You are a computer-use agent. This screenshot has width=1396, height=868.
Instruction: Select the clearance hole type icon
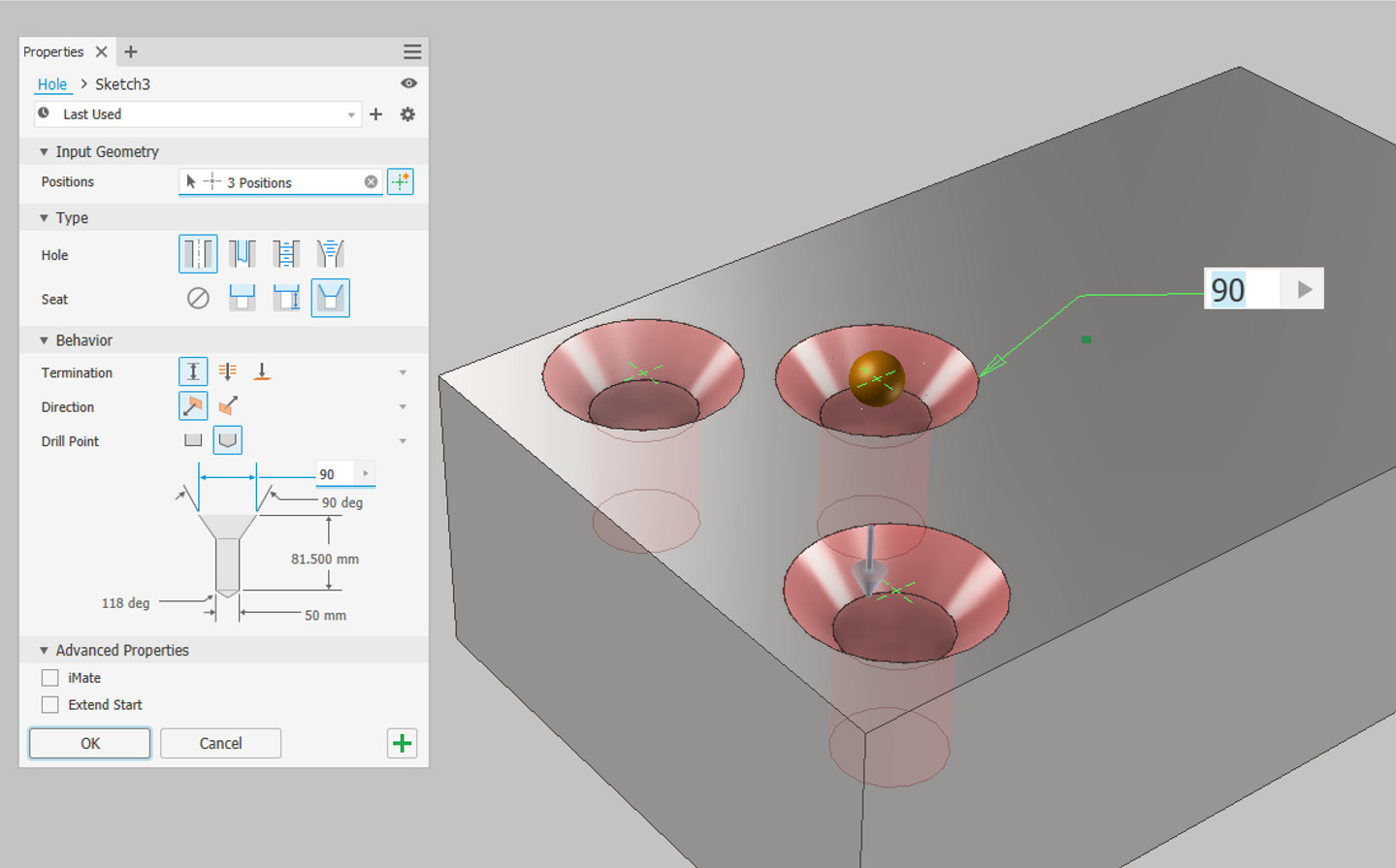pos(242,254)
